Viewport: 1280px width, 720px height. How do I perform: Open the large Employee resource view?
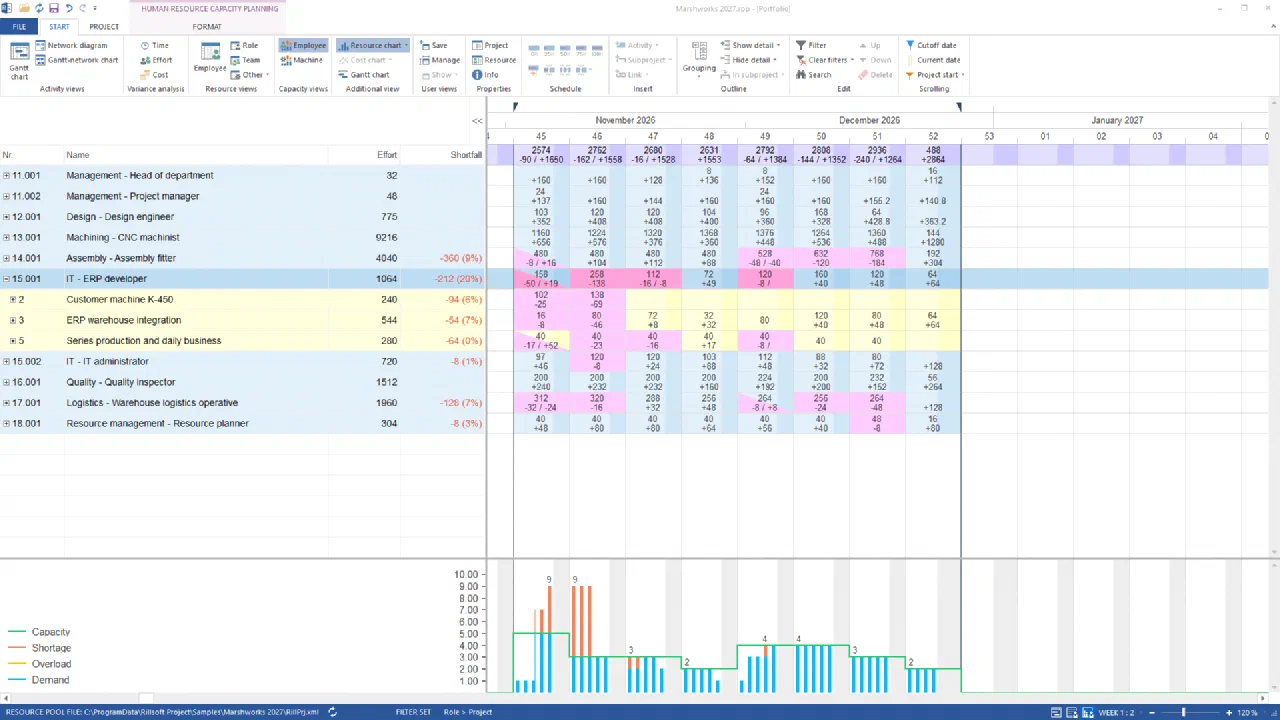(x=210, y=58)
